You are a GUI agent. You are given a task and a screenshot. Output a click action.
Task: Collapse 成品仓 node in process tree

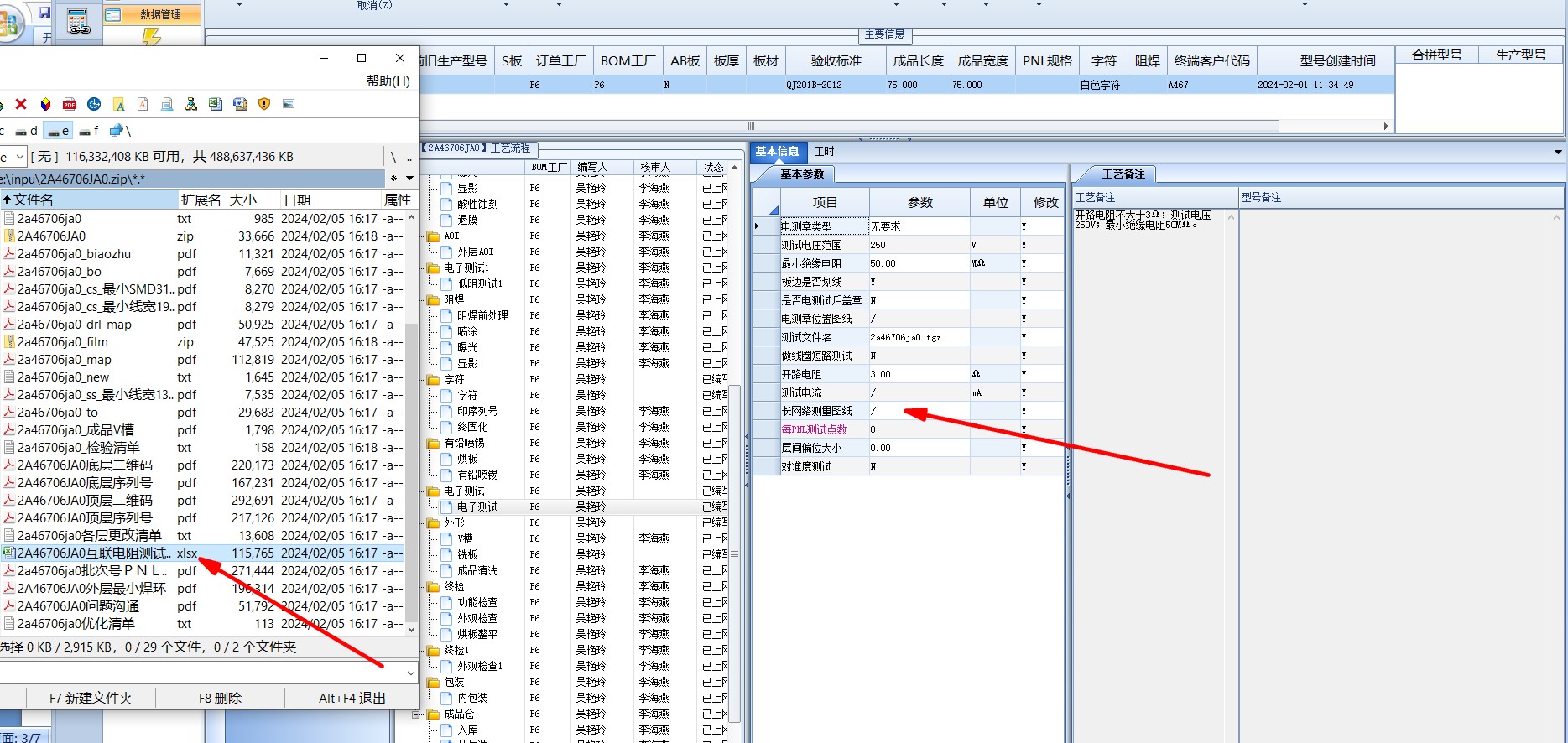pos(416,714)
